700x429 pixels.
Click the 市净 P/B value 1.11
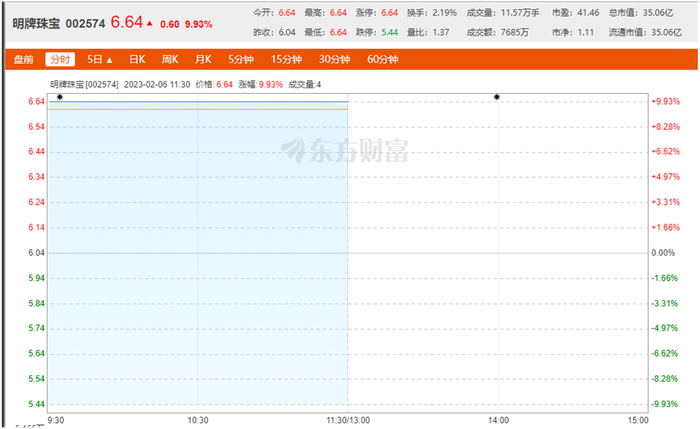[x=586, y=33]
